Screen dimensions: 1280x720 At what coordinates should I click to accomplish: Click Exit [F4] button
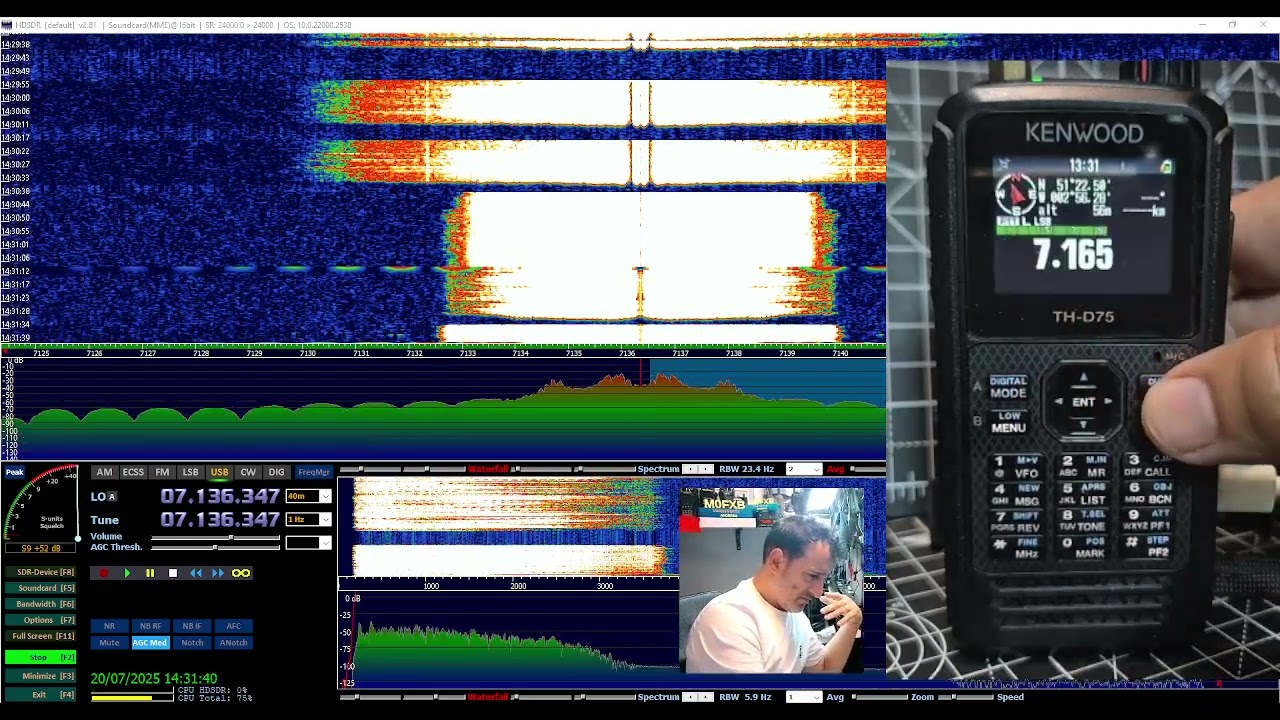coord(40,694)
